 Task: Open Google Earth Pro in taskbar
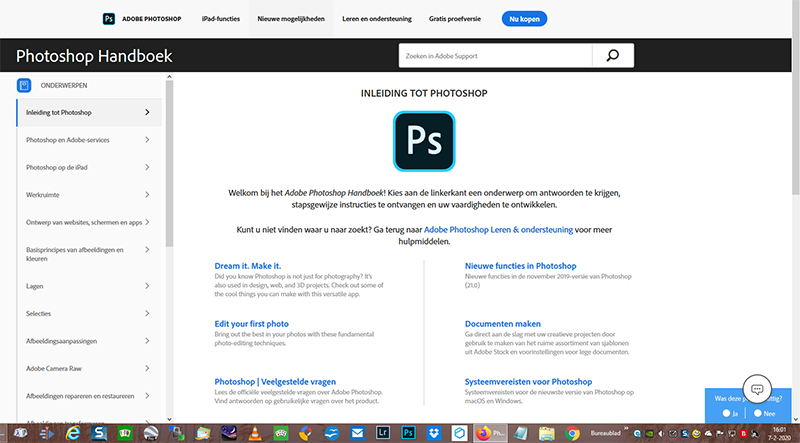point(151,433)
